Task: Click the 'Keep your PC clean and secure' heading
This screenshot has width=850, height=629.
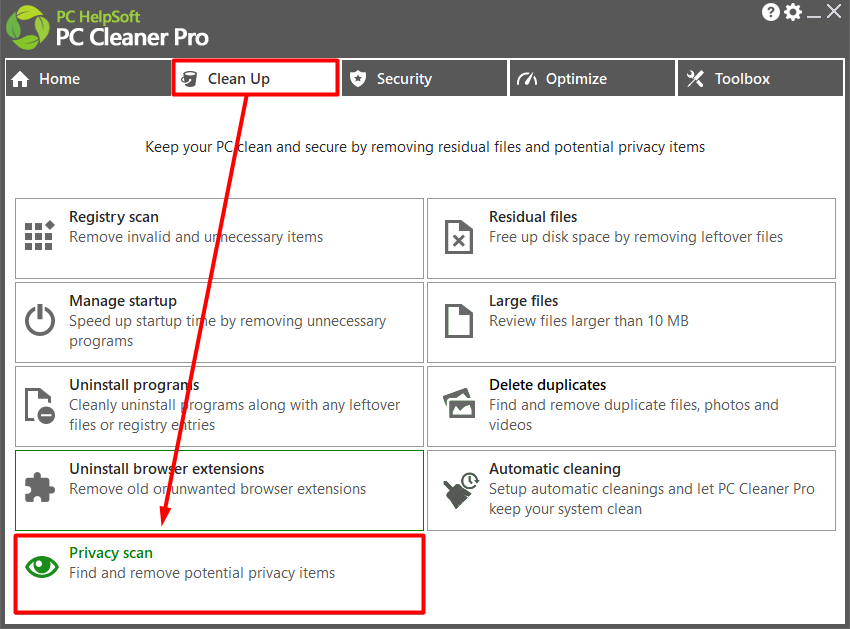Action: pyautogui.click(x=425, y=147)
